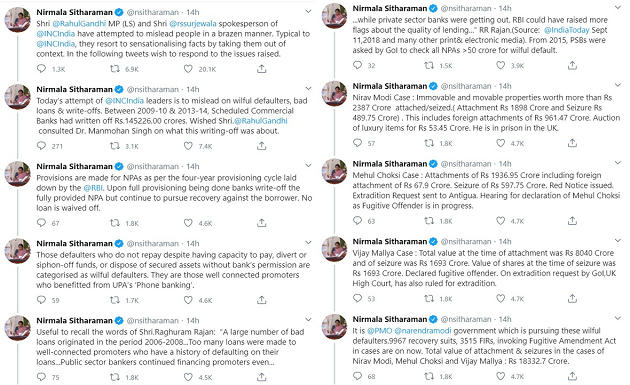Viewport: 630px width, 385px height.
Task: Like the Mehul Choksi Case tweet
Action: pyautogui.click(x=500, y=220)
